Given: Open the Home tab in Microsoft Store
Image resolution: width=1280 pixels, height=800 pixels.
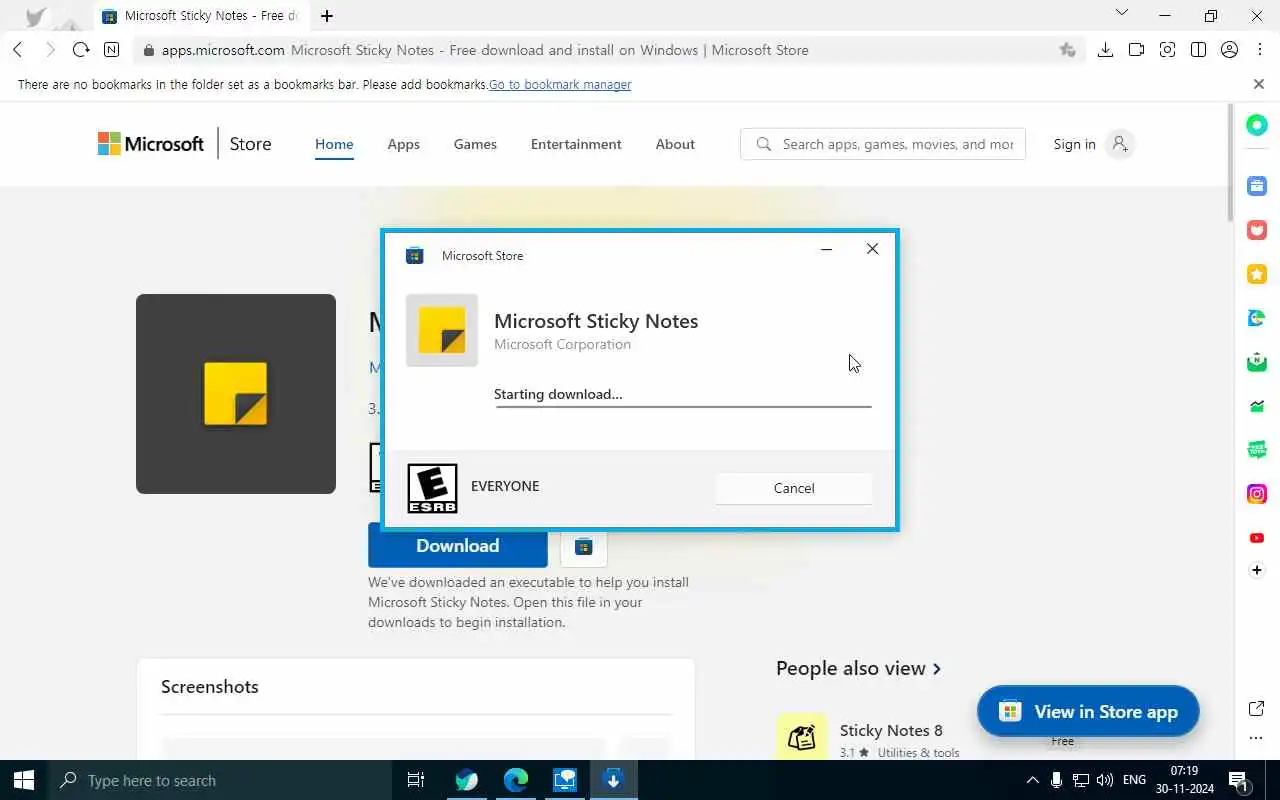Looking at the screenshot, I should [334, 144].
